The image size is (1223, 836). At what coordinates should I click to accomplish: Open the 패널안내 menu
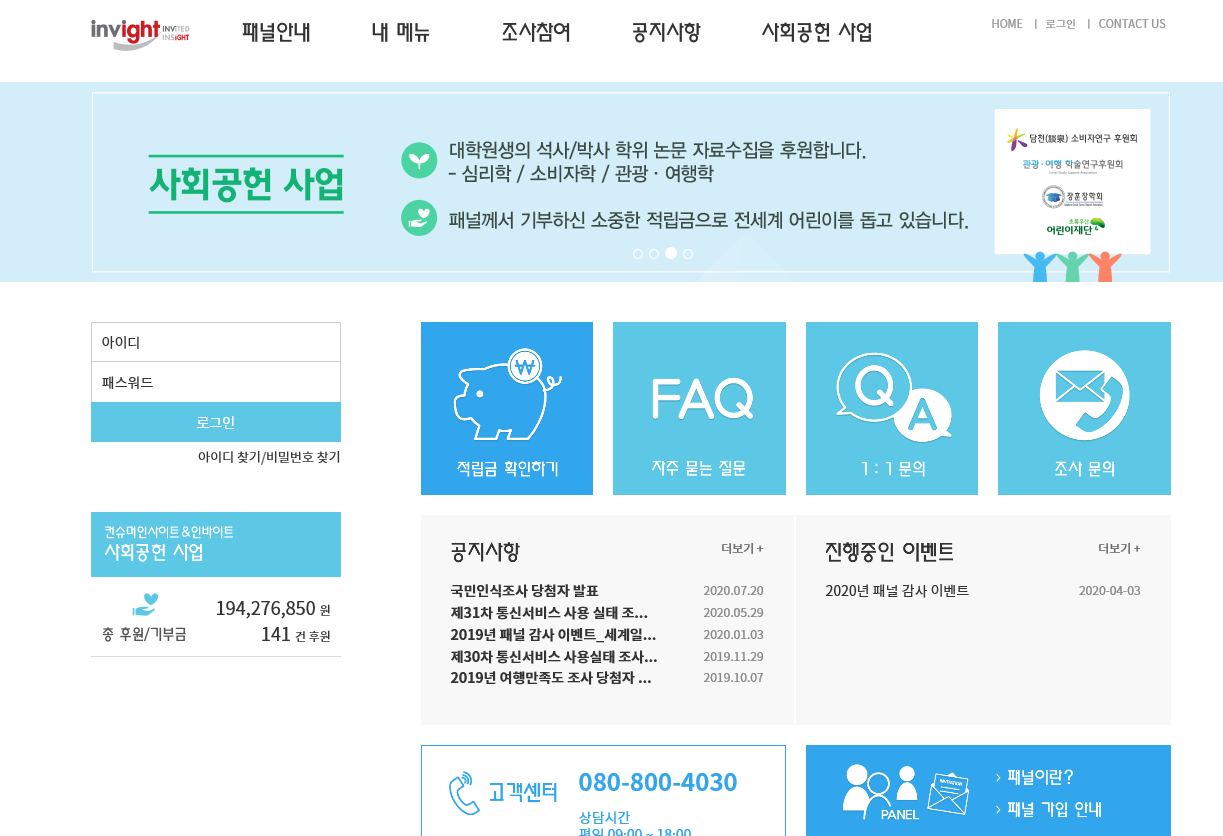(x=276, y=32)
